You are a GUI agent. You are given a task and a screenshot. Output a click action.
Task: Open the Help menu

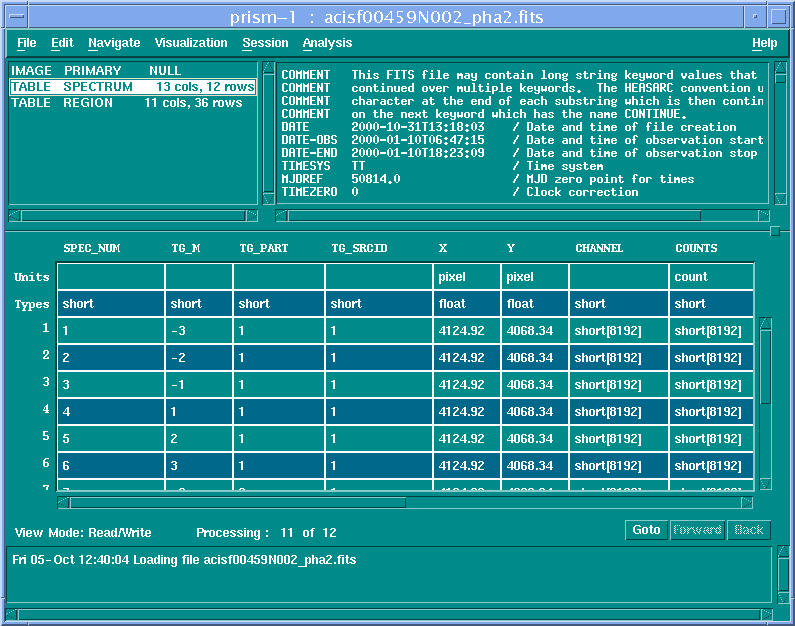[x=765, y=43]
